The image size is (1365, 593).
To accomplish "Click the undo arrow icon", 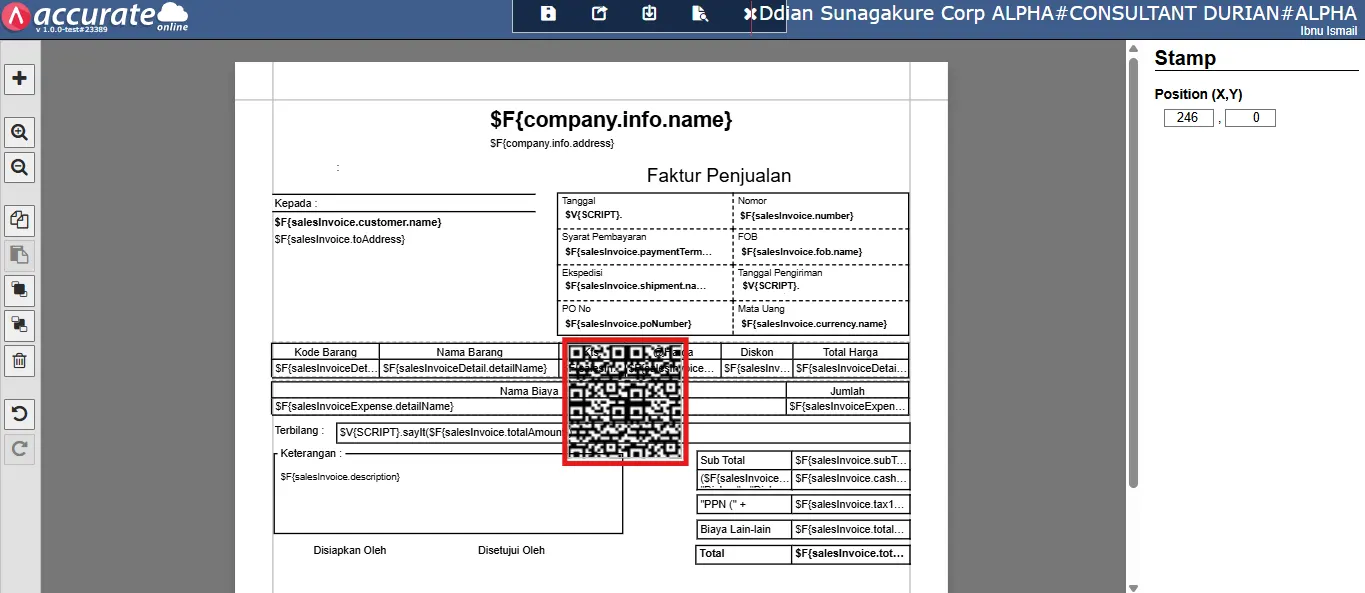I will click(19, 413).
